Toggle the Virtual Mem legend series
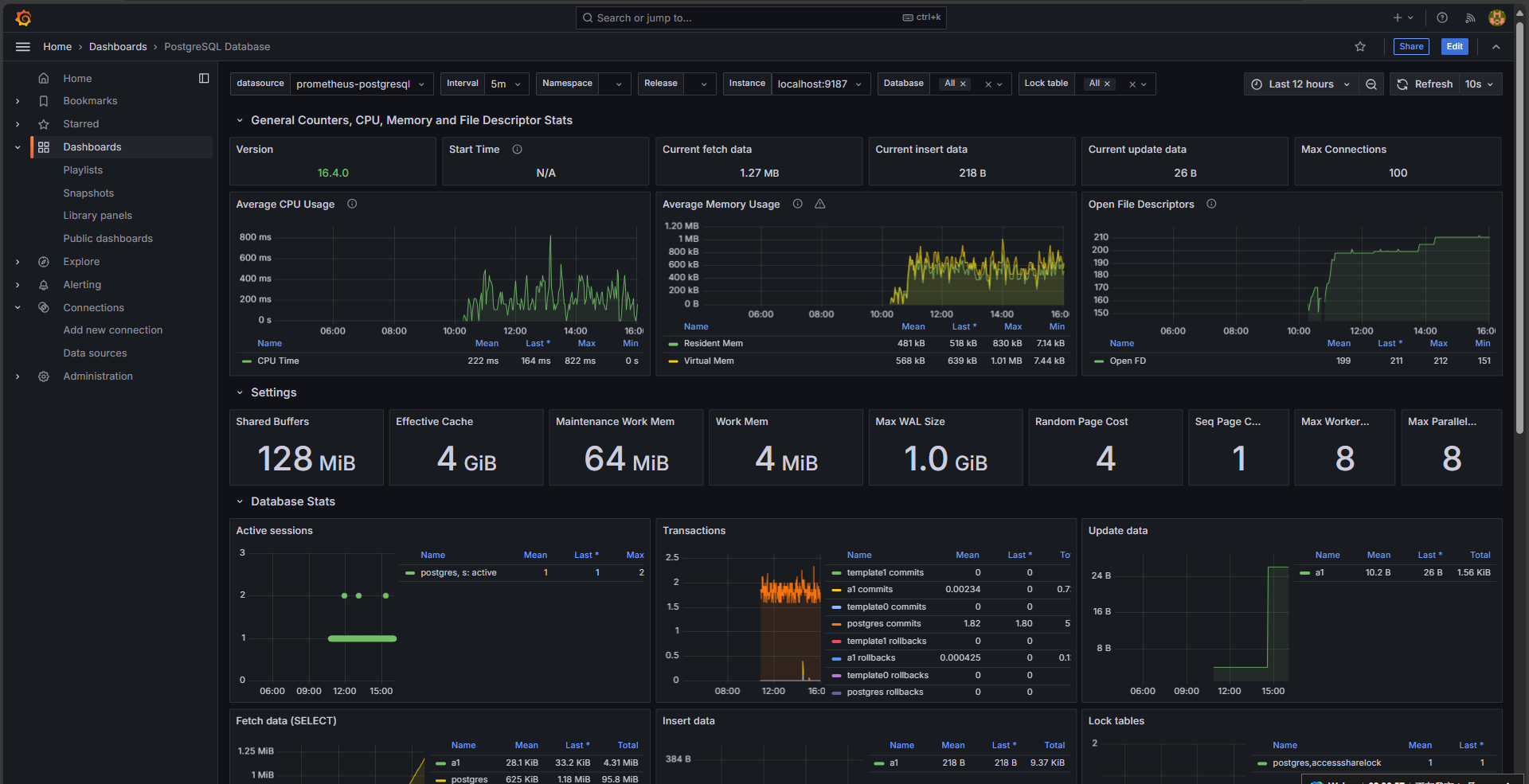The image size is (1529, 784). [708, 361]
